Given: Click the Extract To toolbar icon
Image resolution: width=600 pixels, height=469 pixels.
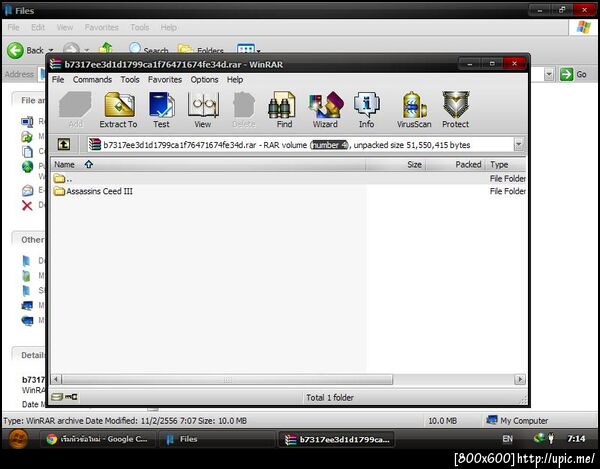Looking at the screenshot, I should click(x=119, y=110).
